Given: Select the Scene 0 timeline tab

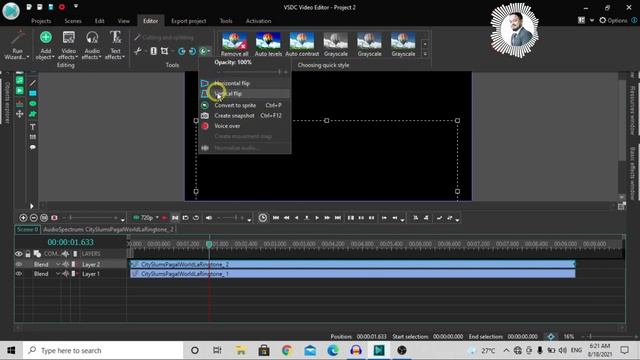Looking at the screenshot, I should (x=27, y=229).
